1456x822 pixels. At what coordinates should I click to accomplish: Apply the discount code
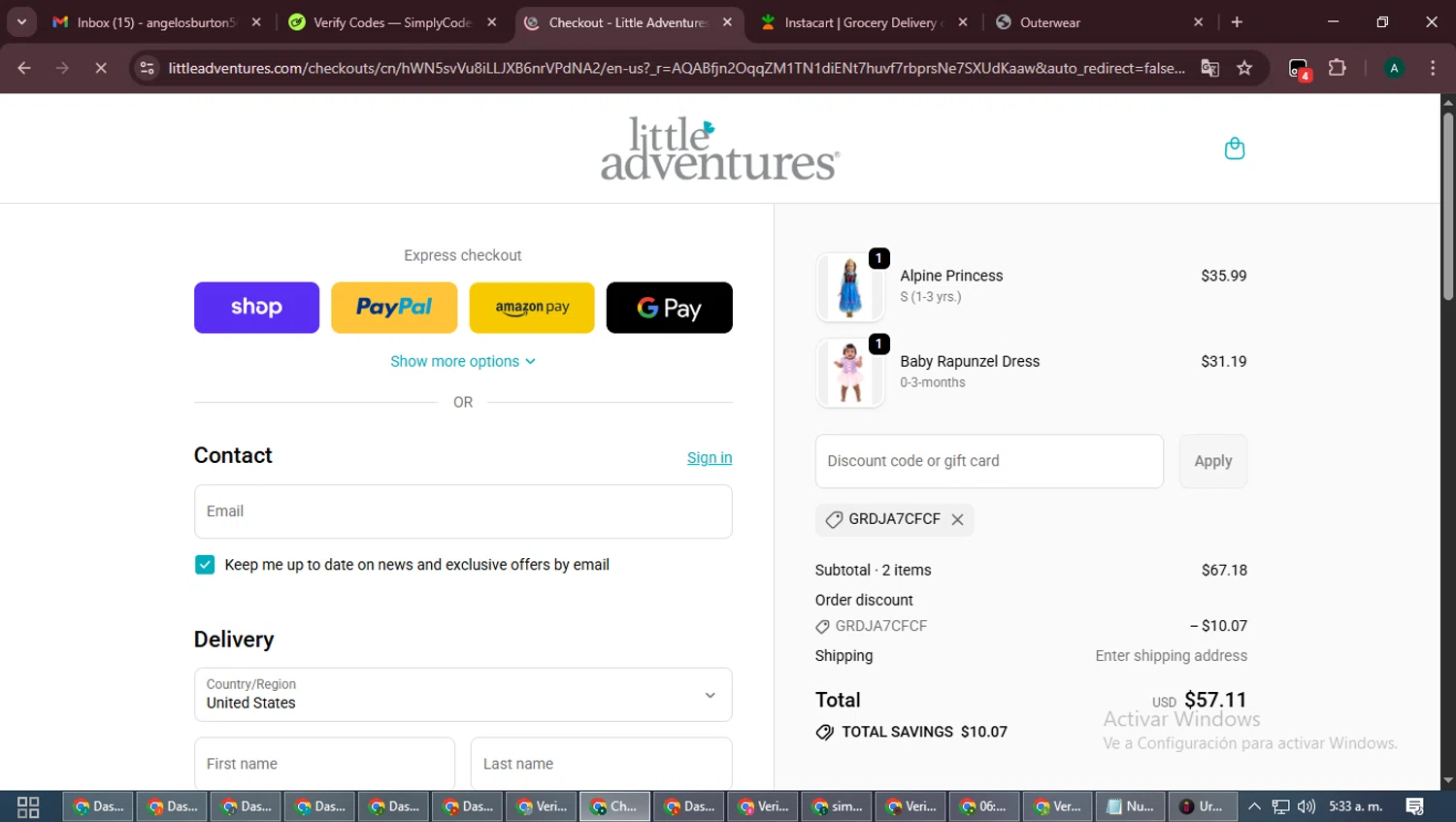pyautogui.click(x=1213, y=461)
